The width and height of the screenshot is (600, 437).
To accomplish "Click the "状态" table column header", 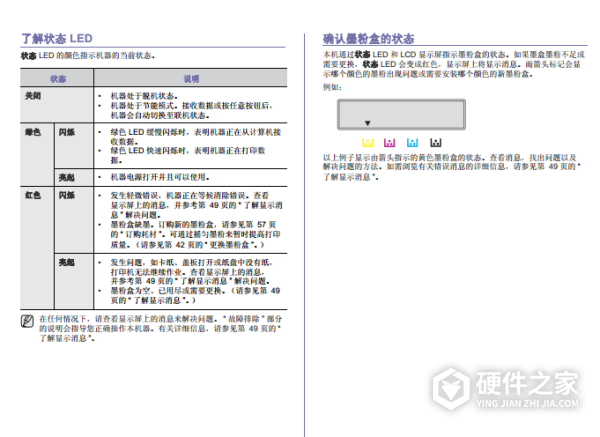I will [57, 79].
